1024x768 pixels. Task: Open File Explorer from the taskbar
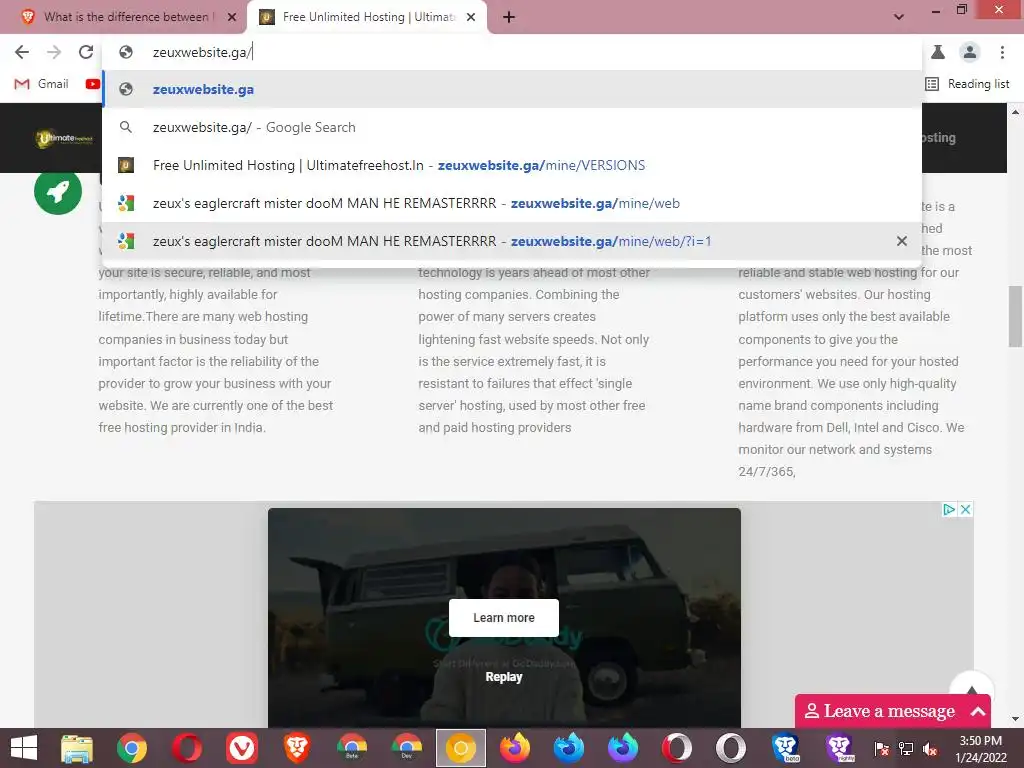pos(77,748)
